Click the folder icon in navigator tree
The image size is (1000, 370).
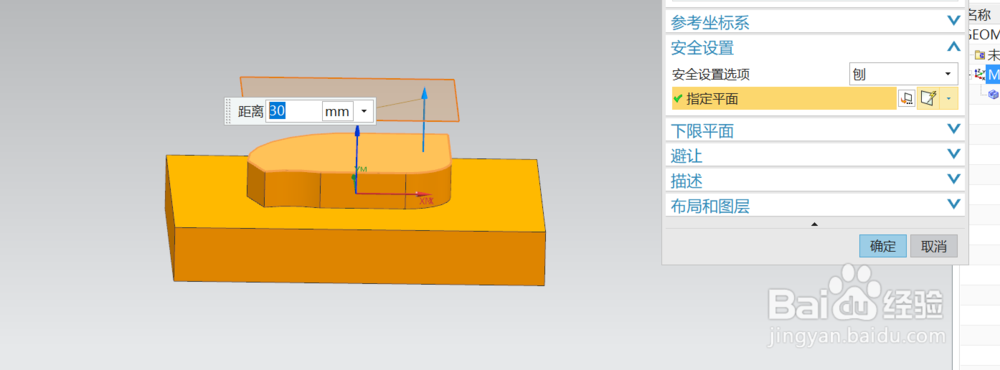point(980,56)
